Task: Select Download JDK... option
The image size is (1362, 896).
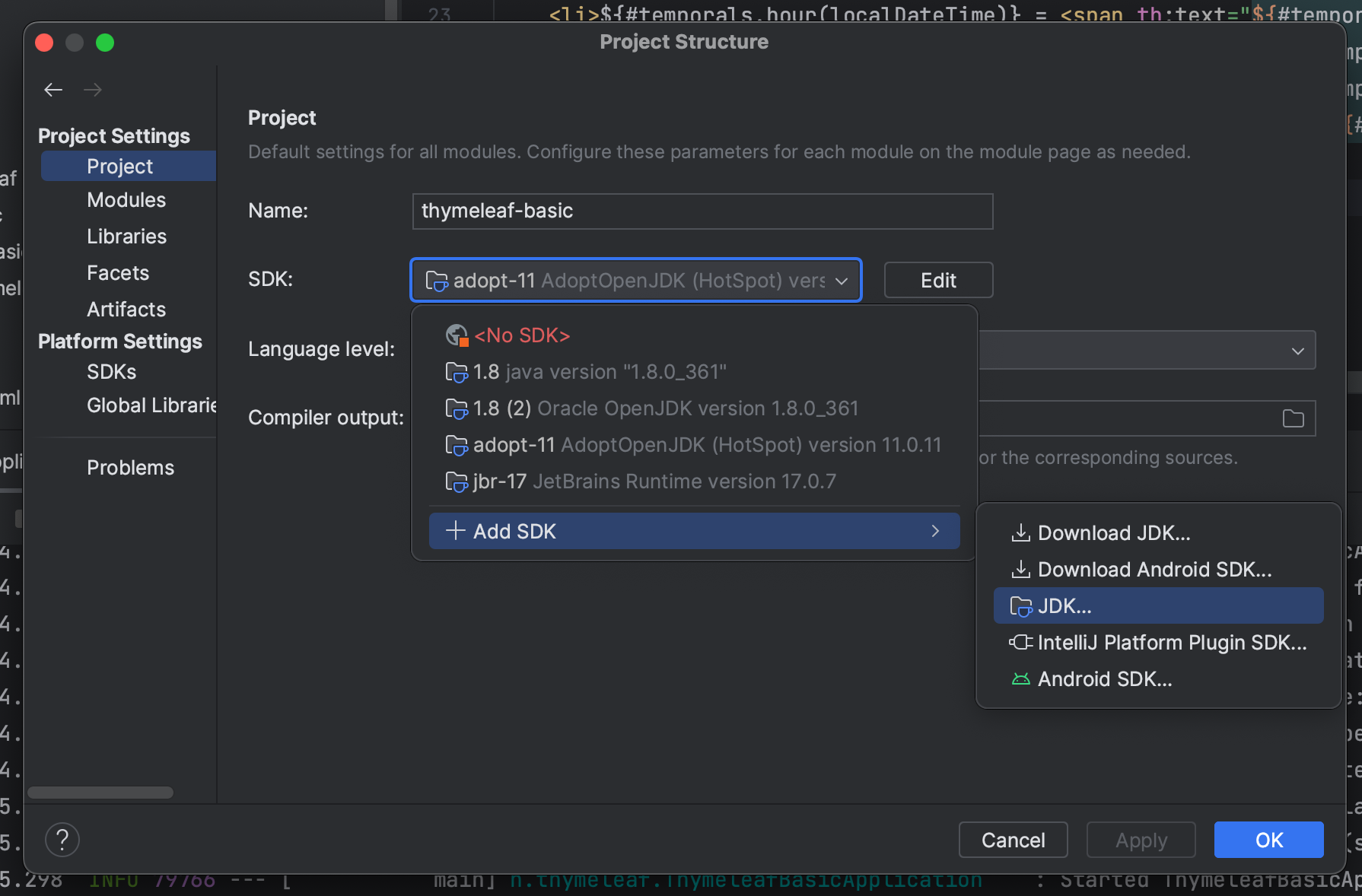Action: (x=1158, y=532)
